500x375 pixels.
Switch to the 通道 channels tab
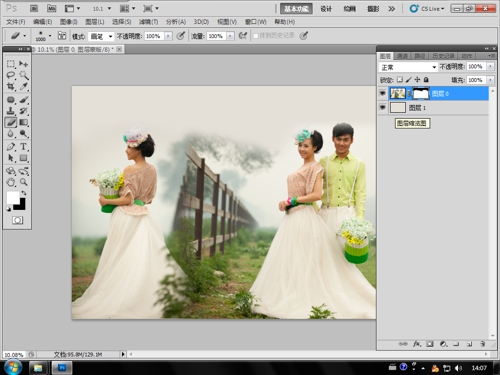(402, 56)
